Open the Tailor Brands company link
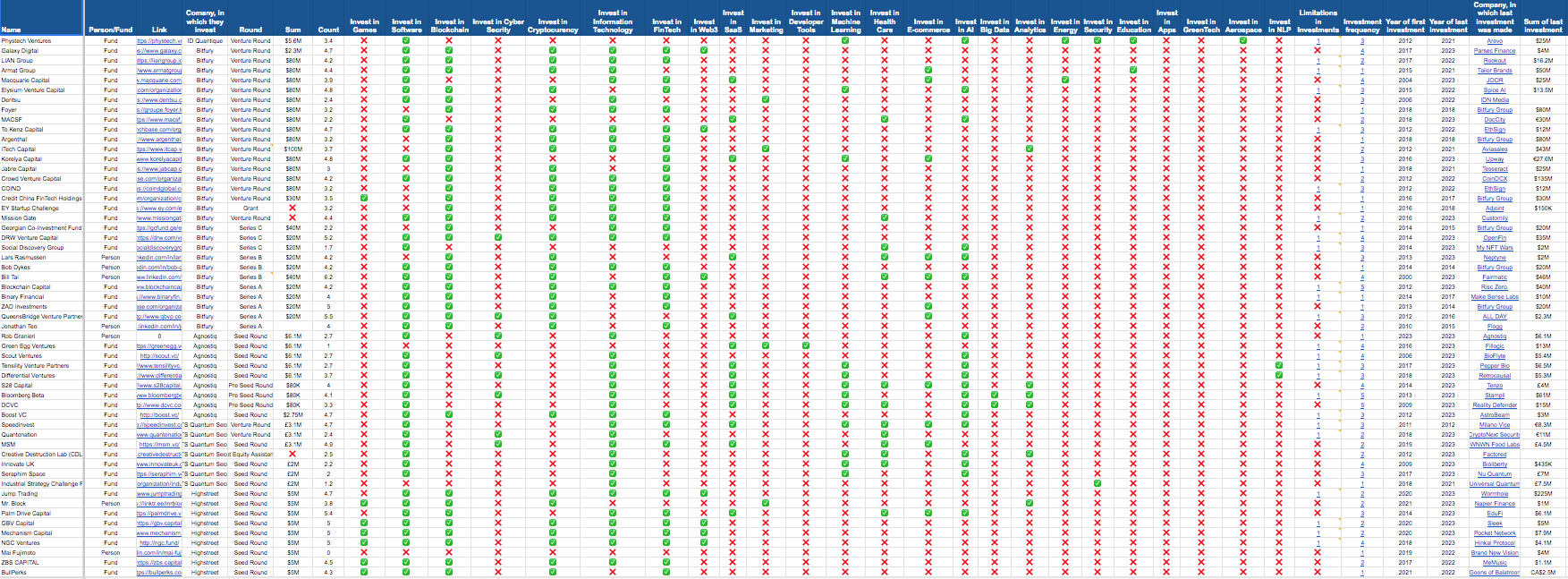The height and width of the screenshot is (579, 1568). 1495,71
